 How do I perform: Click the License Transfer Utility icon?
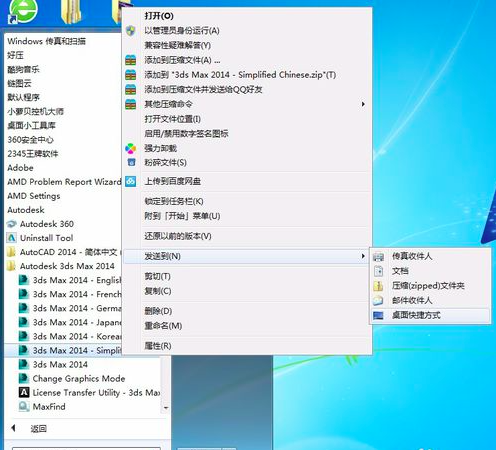24,393
